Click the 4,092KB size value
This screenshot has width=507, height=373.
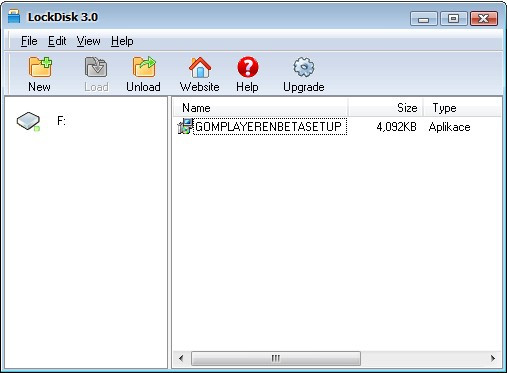396,127
